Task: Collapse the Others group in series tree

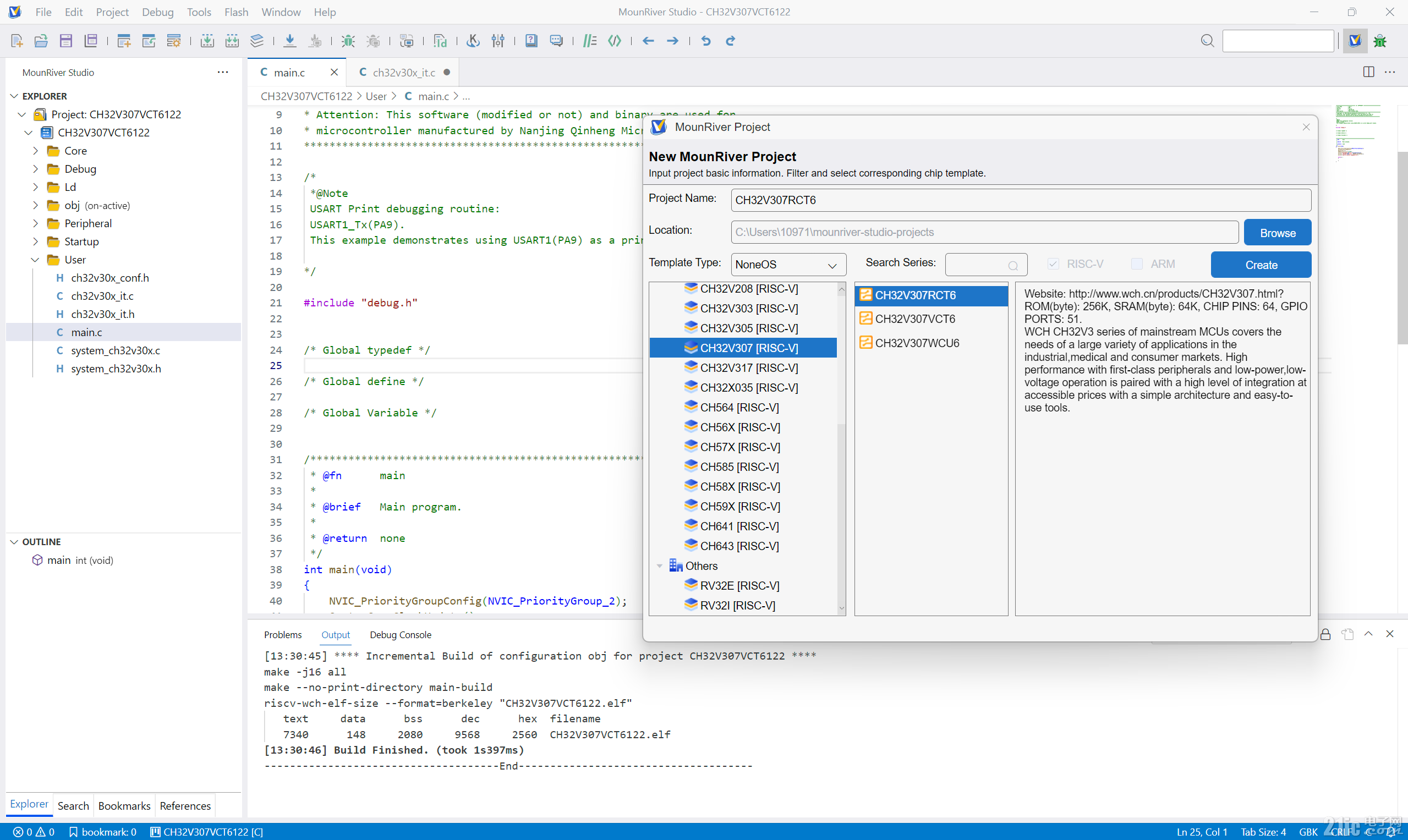Action: click(659, 566)
